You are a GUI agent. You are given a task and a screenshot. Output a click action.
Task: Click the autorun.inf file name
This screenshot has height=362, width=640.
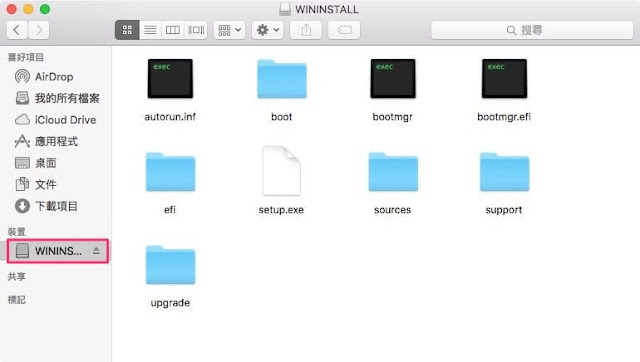pyautogui.click(x=170, y=117)
